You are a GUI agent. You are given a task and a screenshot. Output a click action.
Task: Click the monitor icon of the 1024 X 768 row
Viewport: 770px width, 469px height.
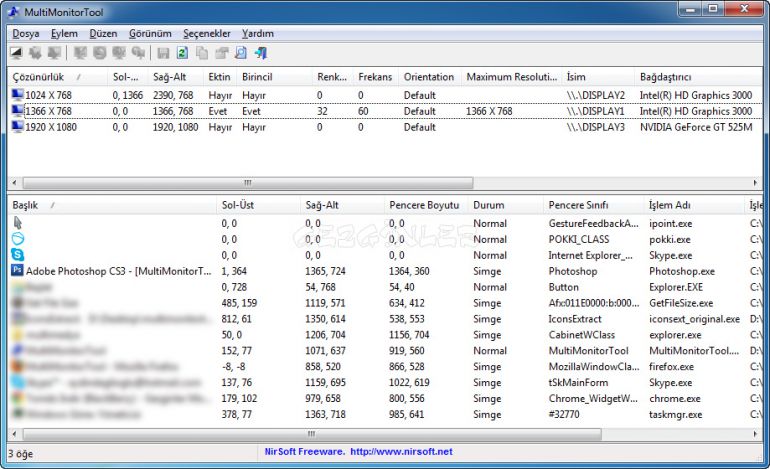tap(18, 95)
